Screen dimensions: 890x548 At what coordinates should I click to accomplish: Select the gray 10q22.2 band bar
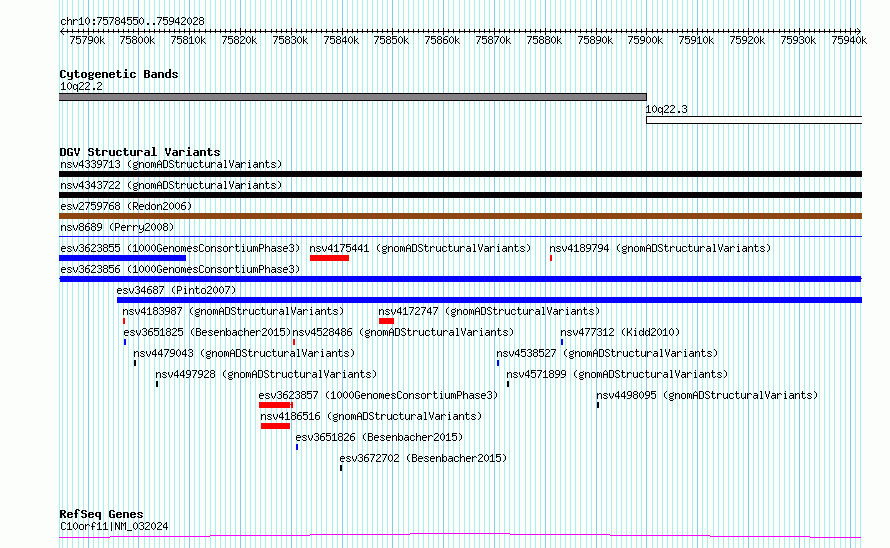tap(353, 97)
